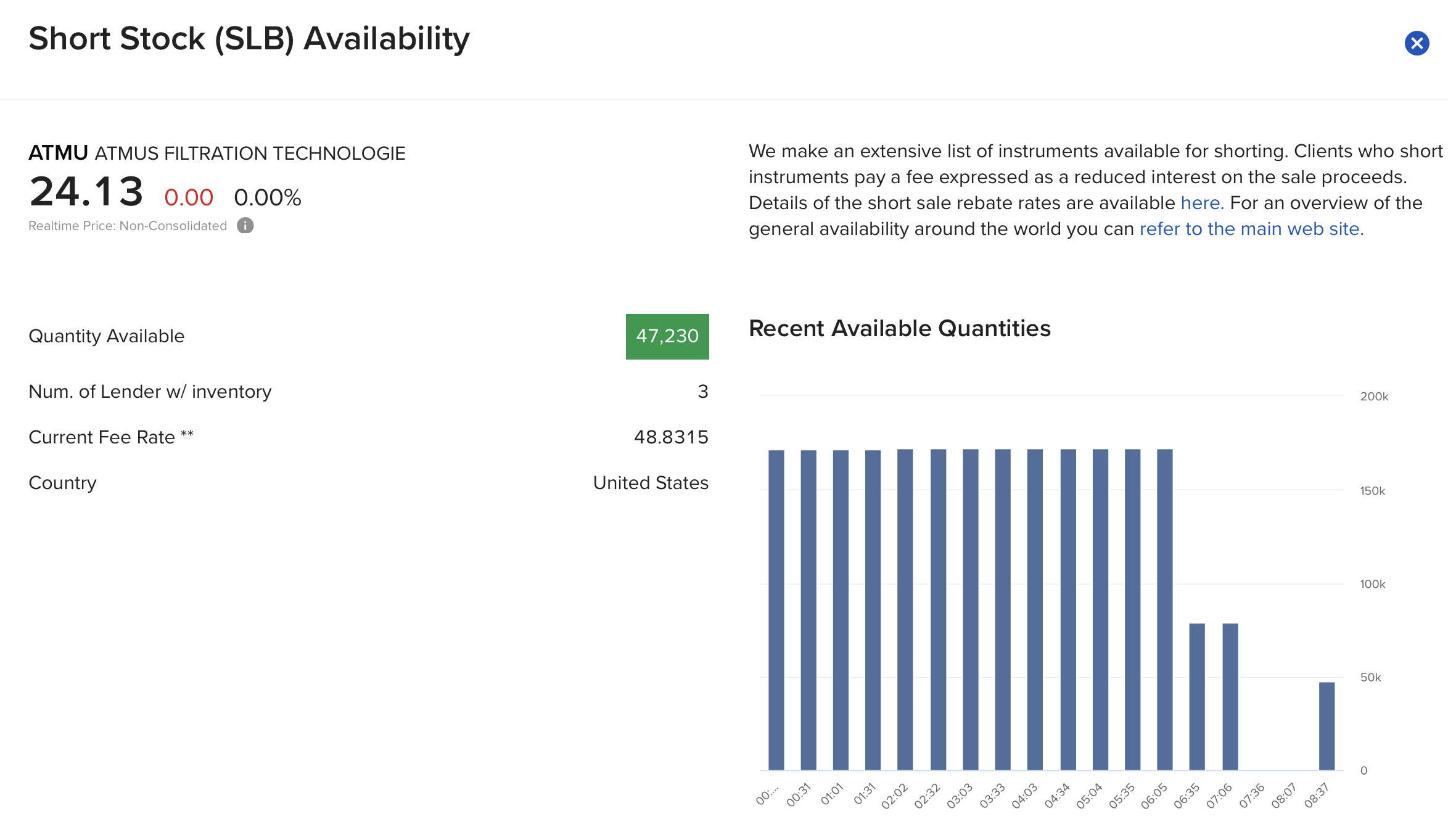Click the 07:06 bar in the quantities chart
The width and height of the screenshot is (1448, 840).
(1230, 696)
